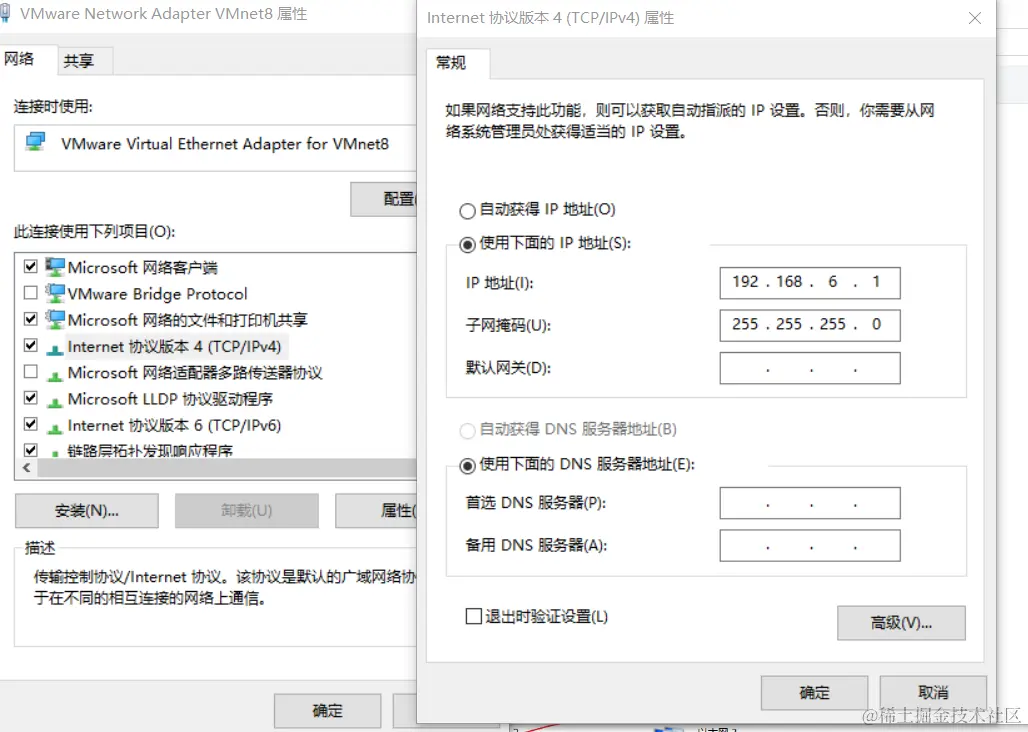Screen dimensions: 1028x732
Task: Click the Microsoft 网络适配器多路传送器协议 icon
Action: [x=55, y=376]
